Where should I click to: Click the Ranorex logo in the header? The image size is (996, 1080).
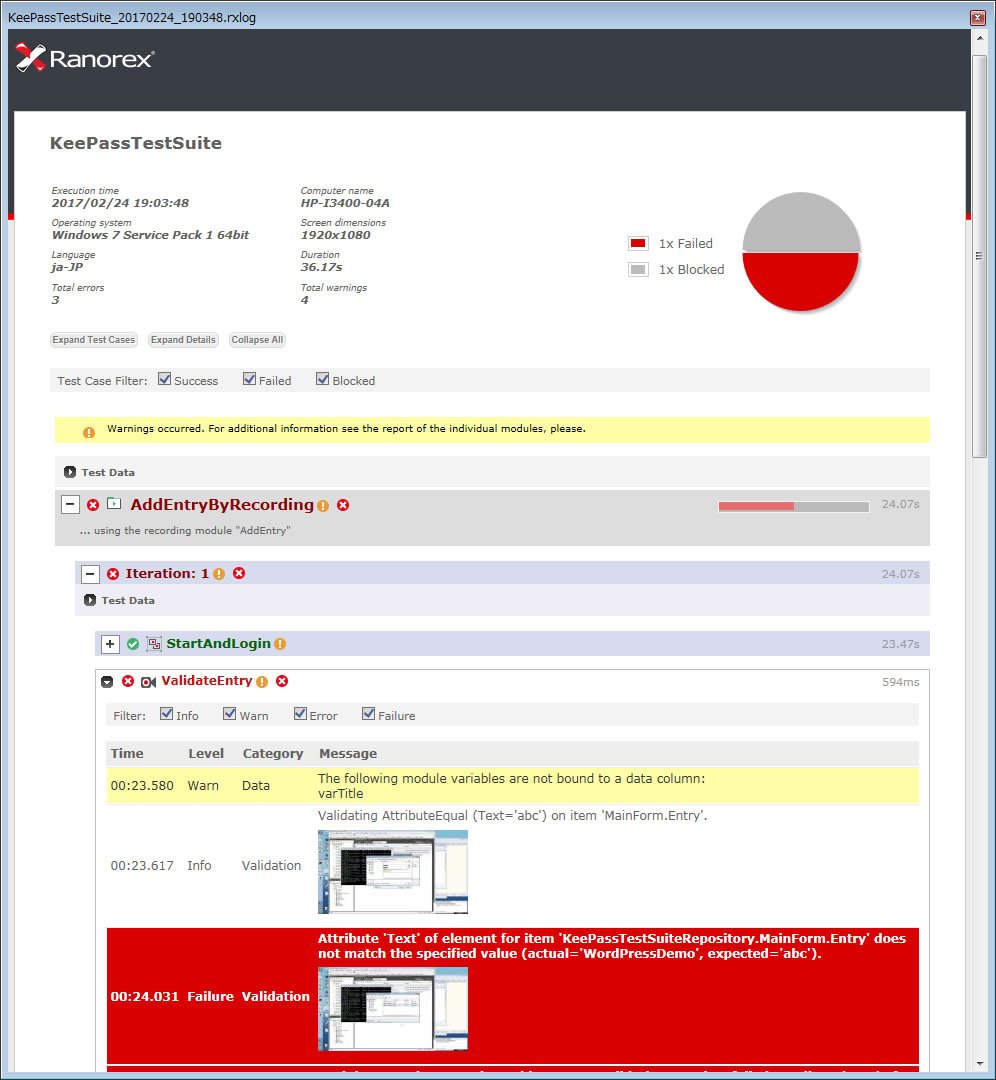point(85,59)
